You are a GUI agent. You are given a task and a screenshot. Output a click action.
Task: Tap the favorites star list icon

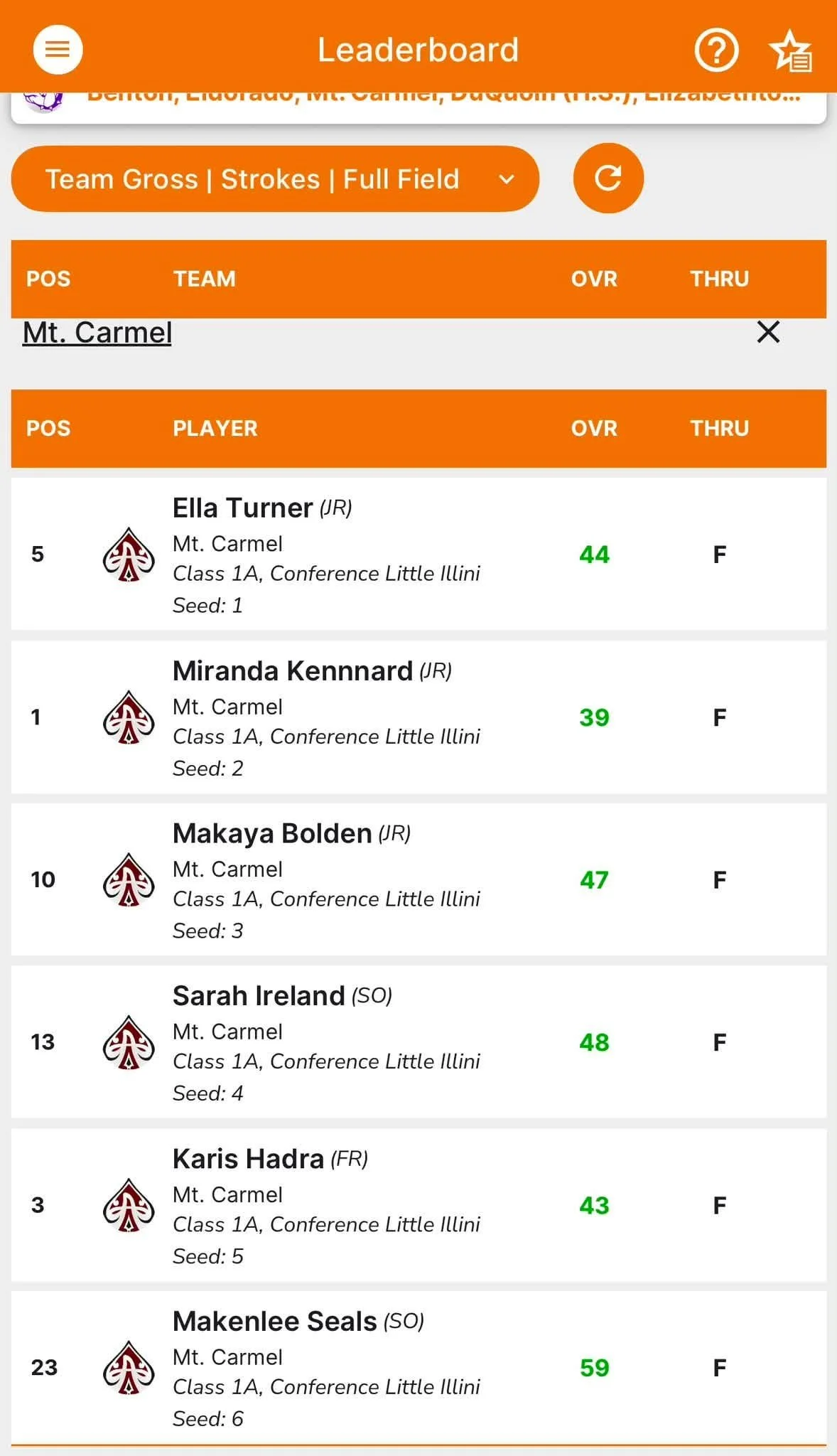[x=791, y=50]
